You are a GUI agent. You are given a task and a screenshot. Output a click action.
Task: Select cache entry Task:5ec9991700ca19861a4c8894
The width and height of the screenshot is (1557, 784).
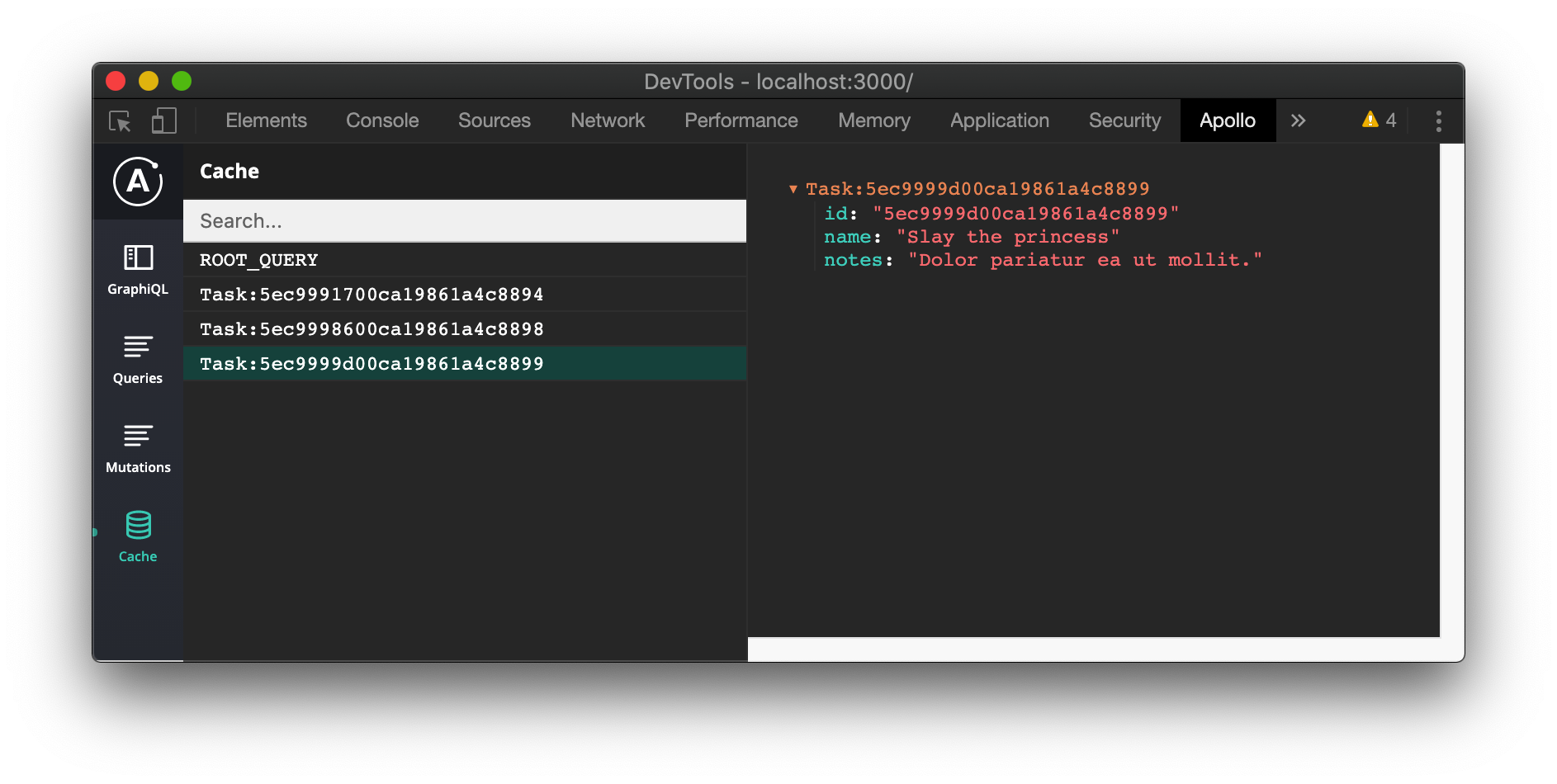372,294
